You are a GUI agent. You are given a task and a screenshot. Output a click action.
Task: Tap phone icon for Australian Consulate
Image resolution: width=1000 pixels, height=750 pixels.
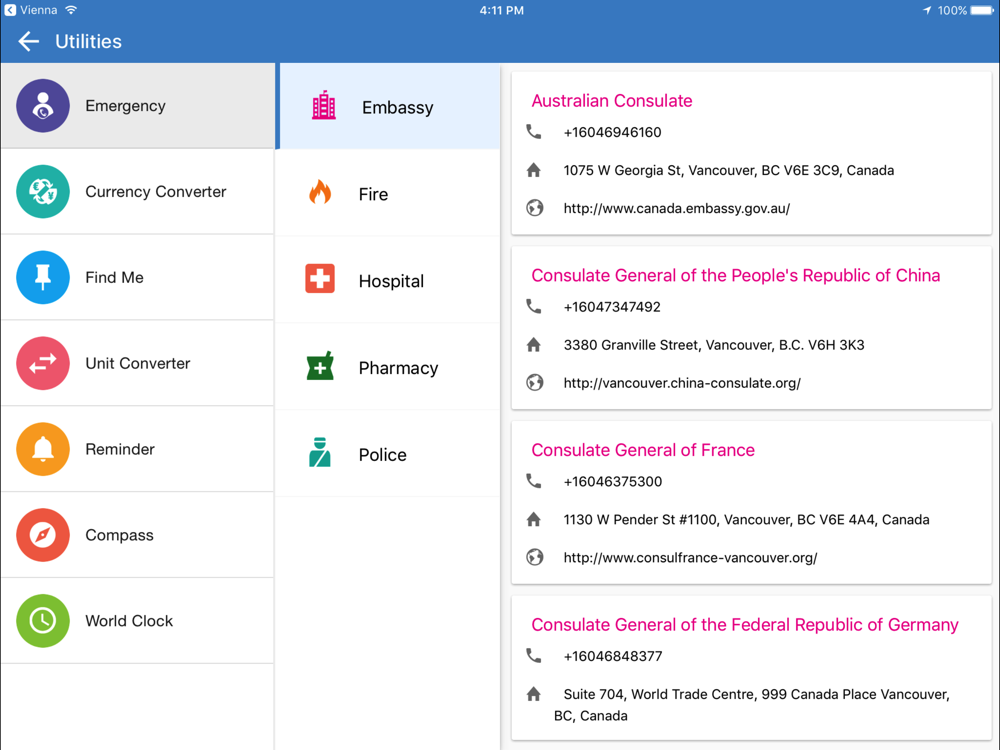(534, 132)
